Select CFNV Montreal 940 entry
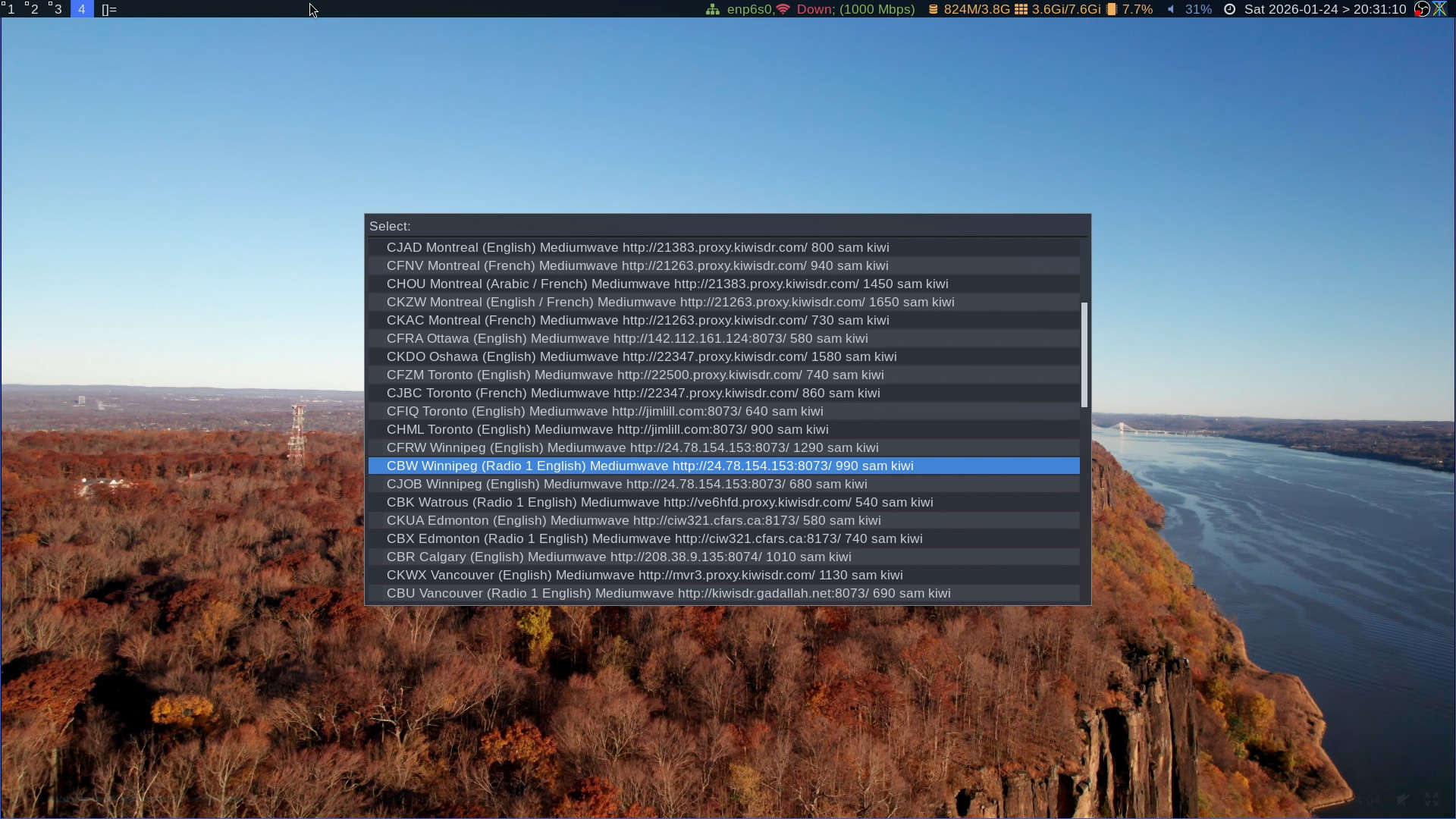 [724, 265]
